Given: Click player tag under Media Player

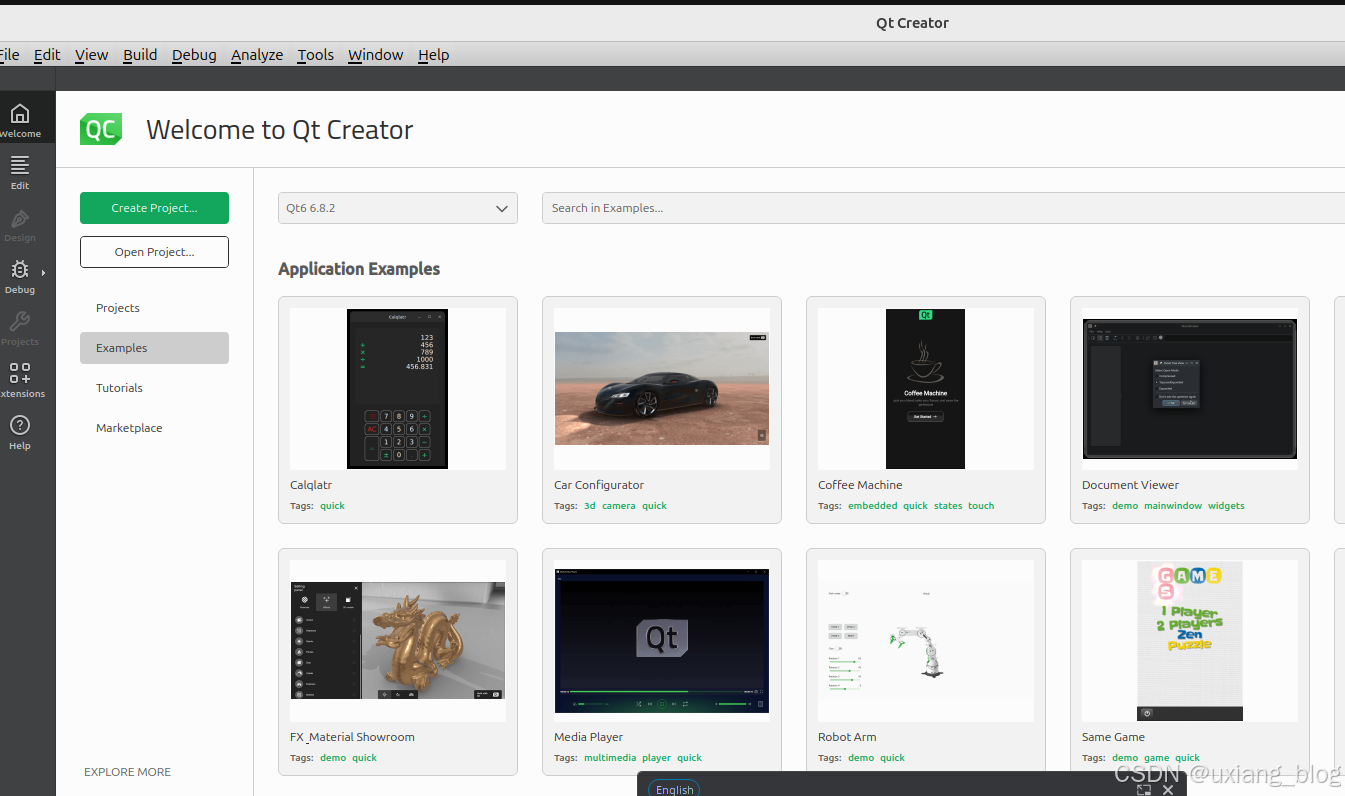Looking at the screenshot, I should tap(657, 758).
